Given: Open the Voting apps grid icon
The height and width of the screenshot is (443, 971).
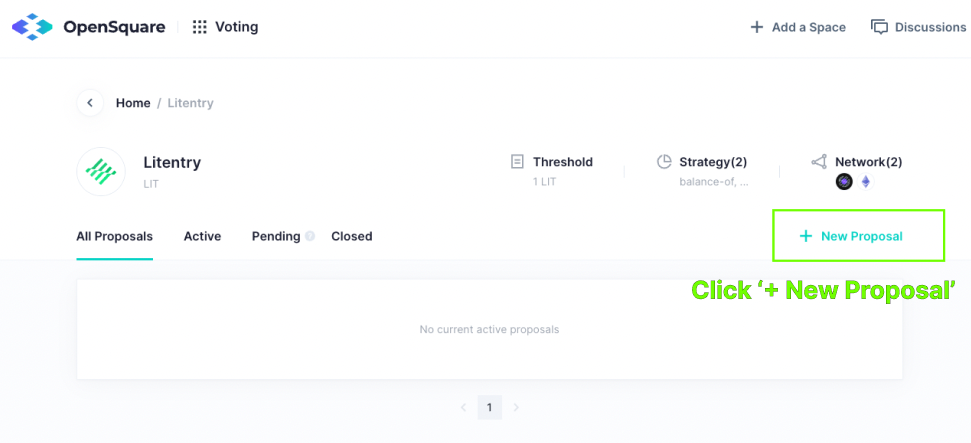Looking at the screenshot, I should tap(199, 27).
